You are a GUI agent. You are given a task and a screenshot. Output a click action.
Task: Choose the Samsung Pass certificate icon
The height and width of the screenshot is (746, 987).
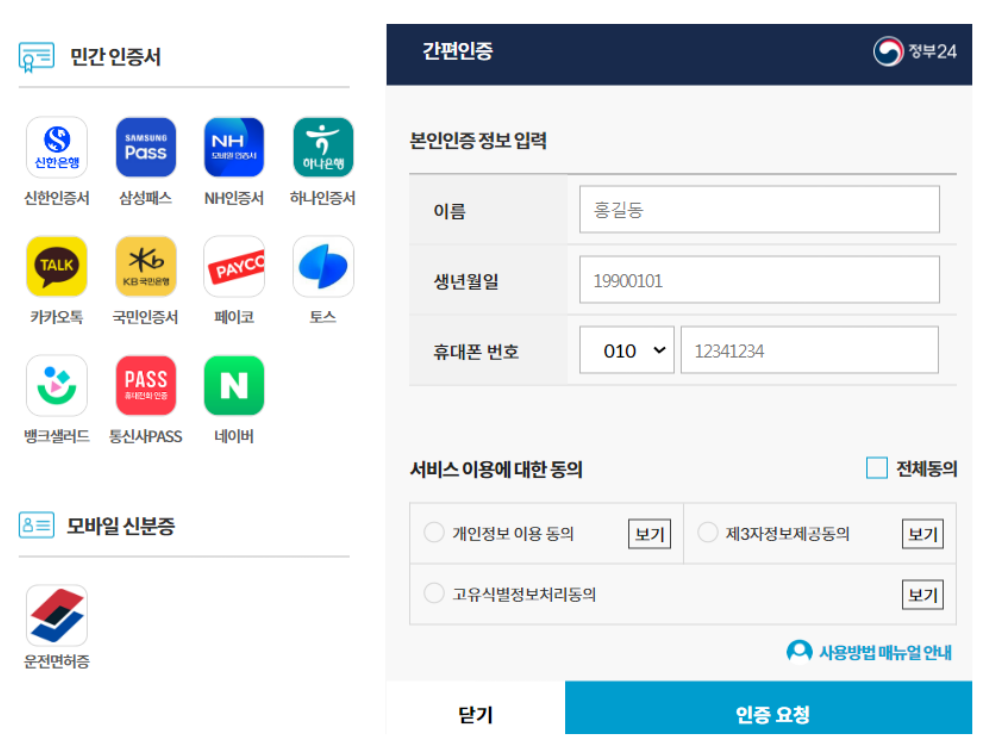[x=145, y=147]
